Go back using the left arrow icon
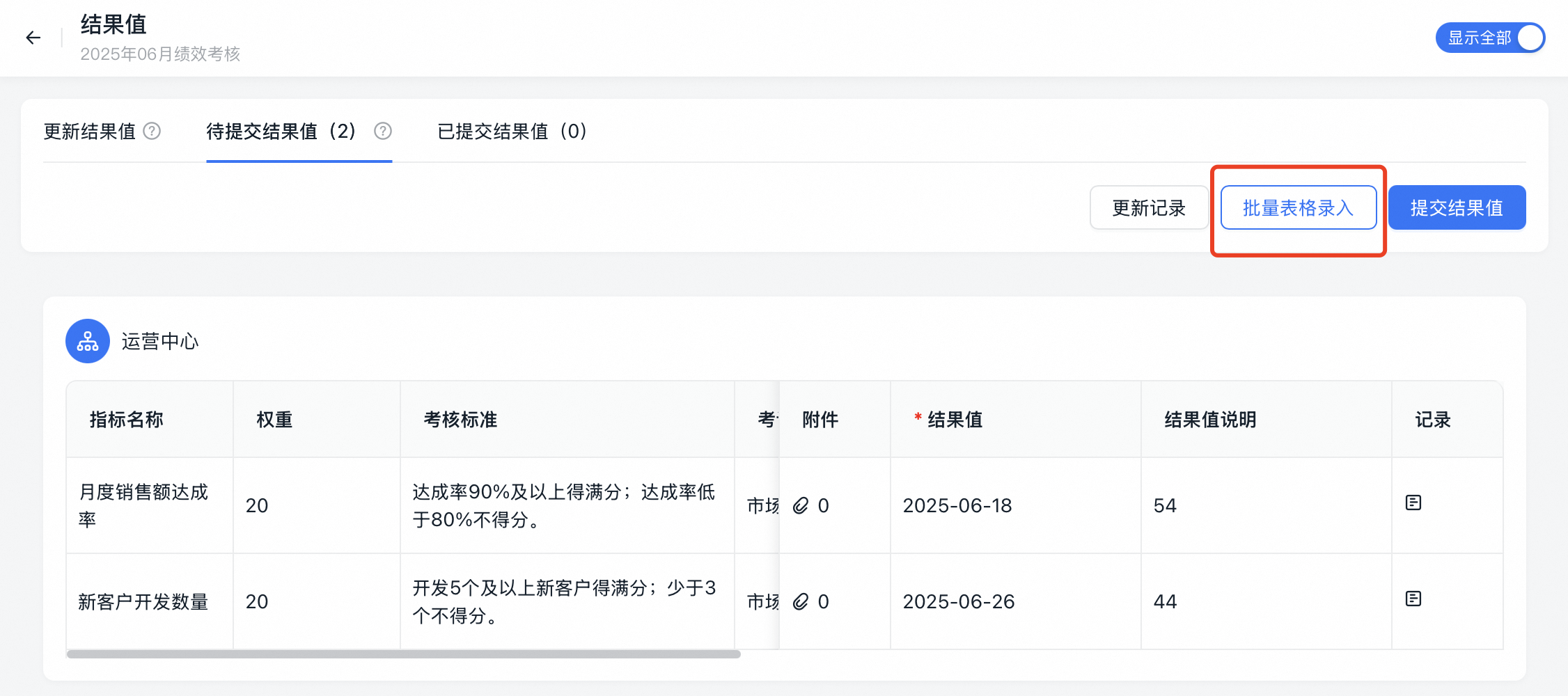 pyautogui.click(x=33, y=38)
